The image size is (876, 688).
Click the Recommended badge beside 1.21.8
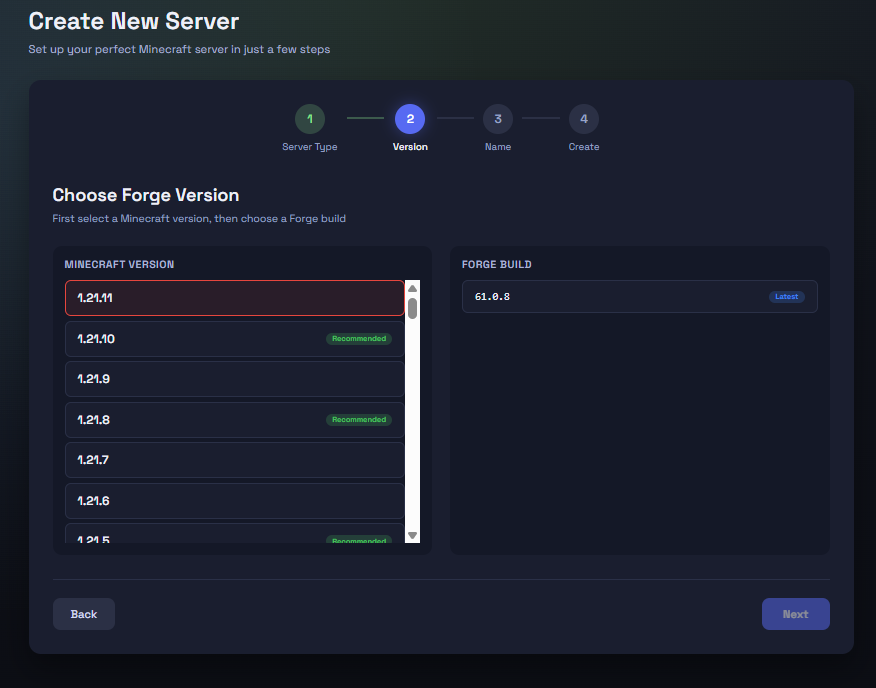(x=359, y=419)
